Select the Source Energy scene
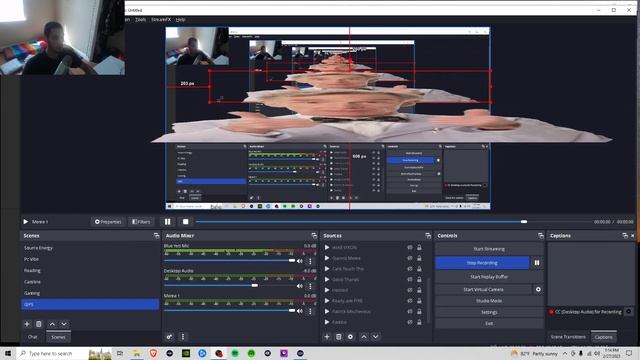The image size is (640, 360). pos(90,248)
